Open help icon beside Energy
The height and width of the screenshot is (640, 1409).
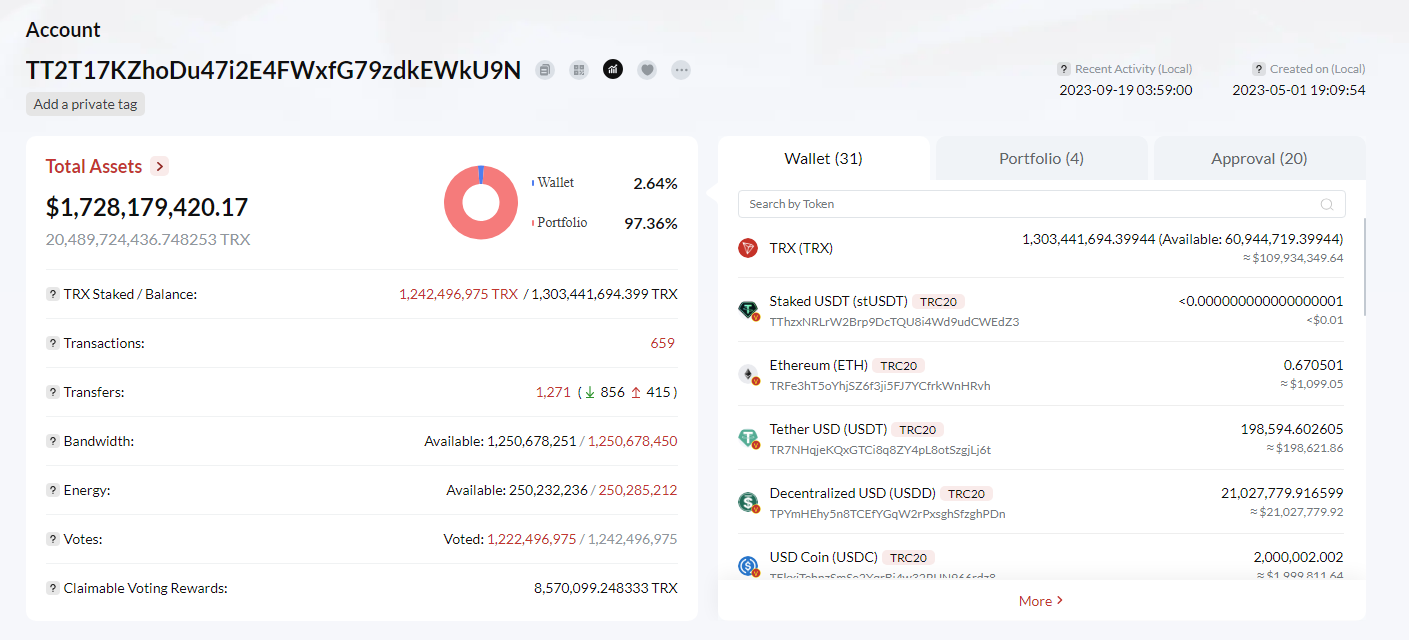tap(52, 490)
